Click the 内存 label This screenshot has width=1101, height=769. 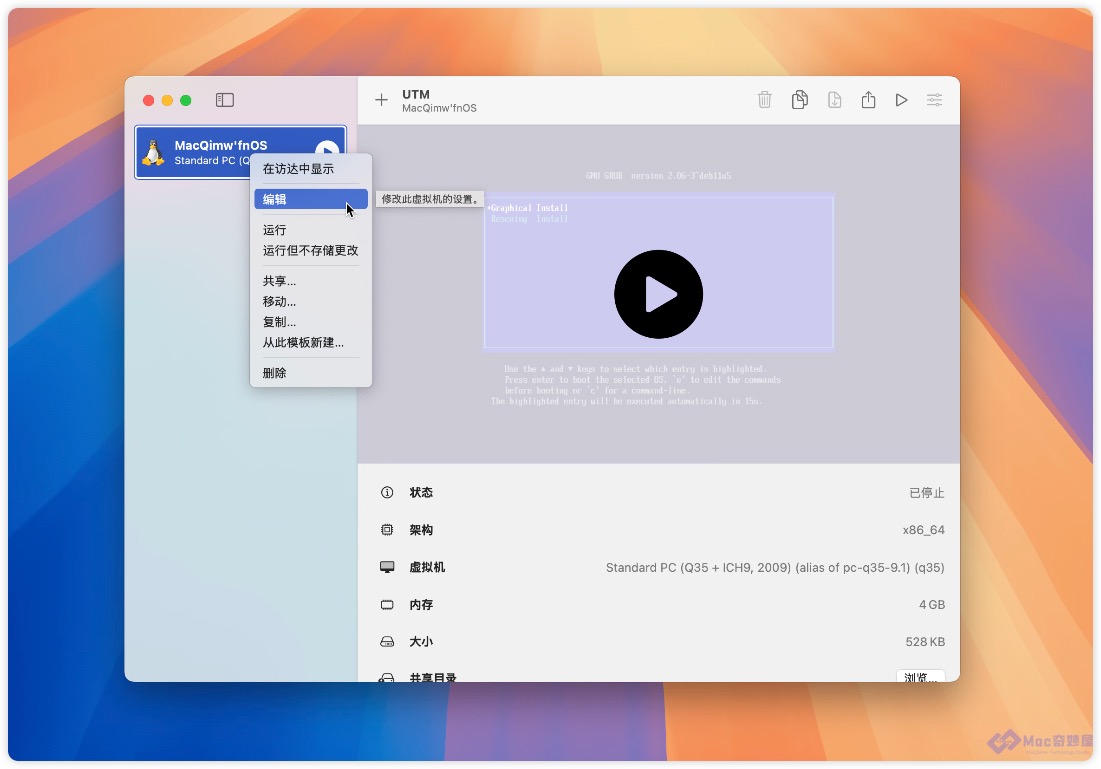pyautogui.click(x=421, y=605)
